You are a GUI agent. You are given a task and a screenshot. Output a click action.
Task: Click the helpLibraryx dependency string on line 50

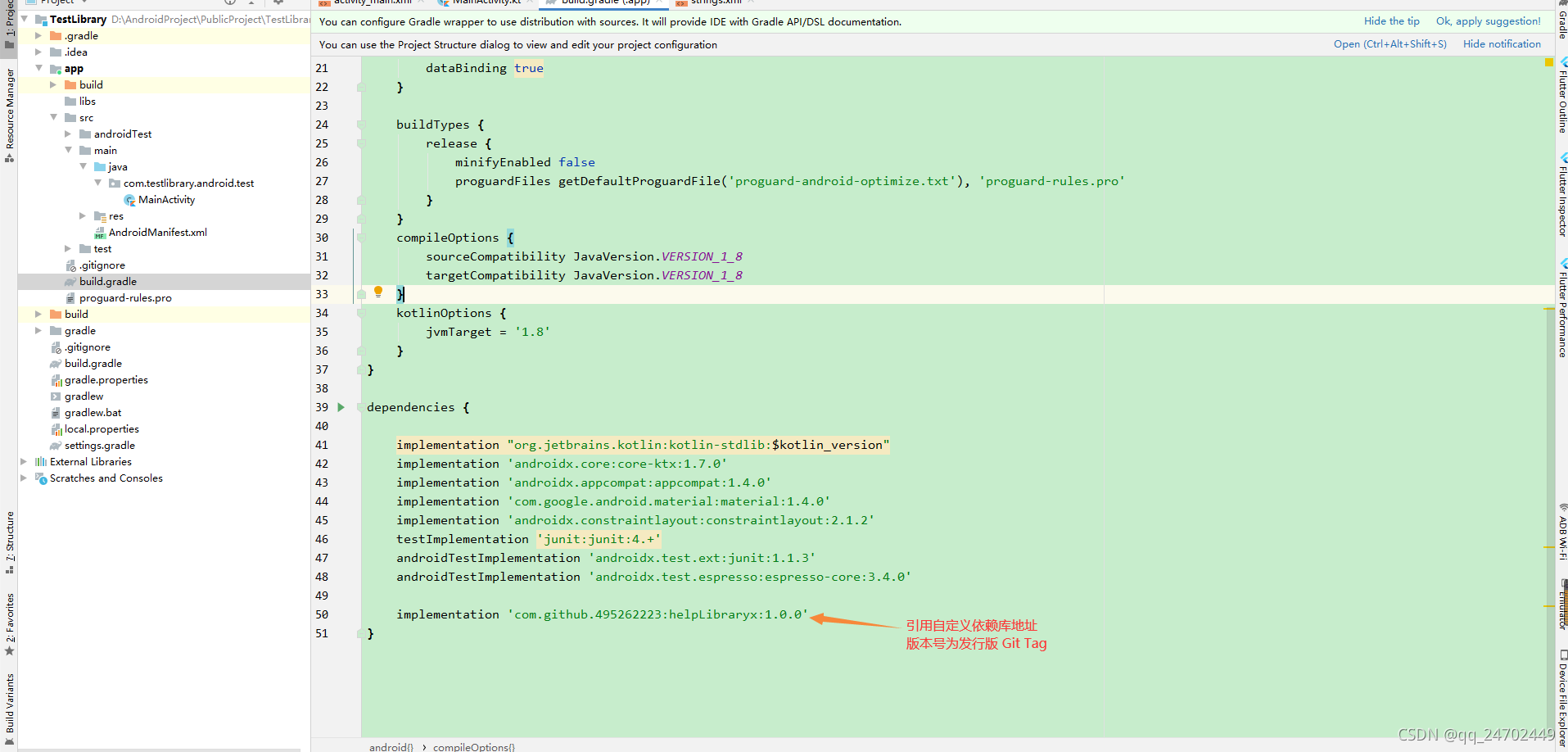657,614
